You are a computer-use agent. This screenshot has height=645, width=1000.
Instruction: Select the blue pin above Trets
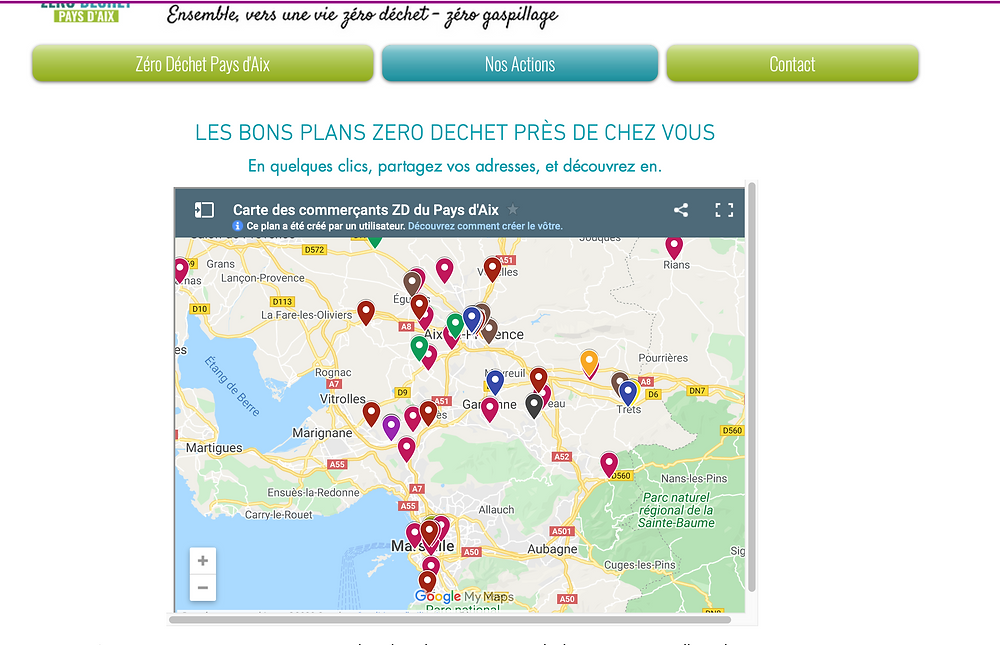pyautogui.click(x=629, y=393)
